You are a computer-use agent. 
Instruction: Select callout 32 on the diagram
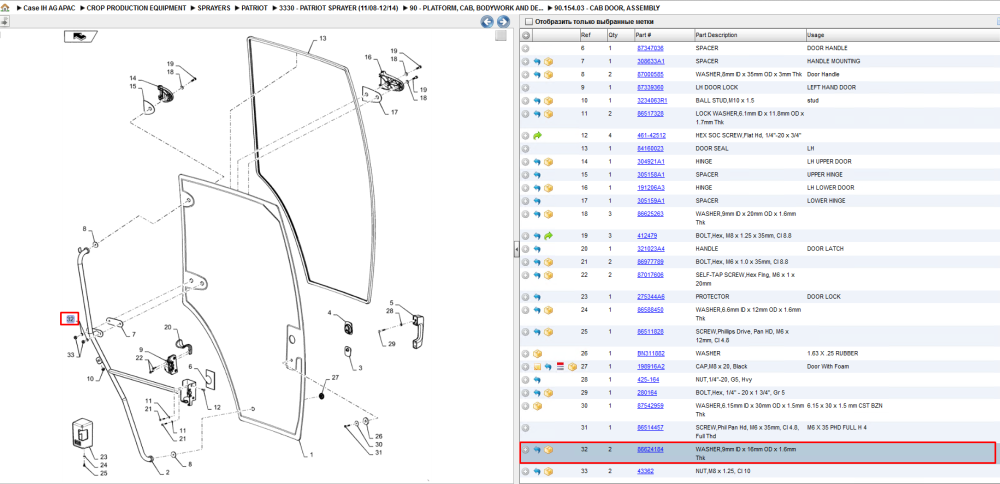[x=70, y=318]
